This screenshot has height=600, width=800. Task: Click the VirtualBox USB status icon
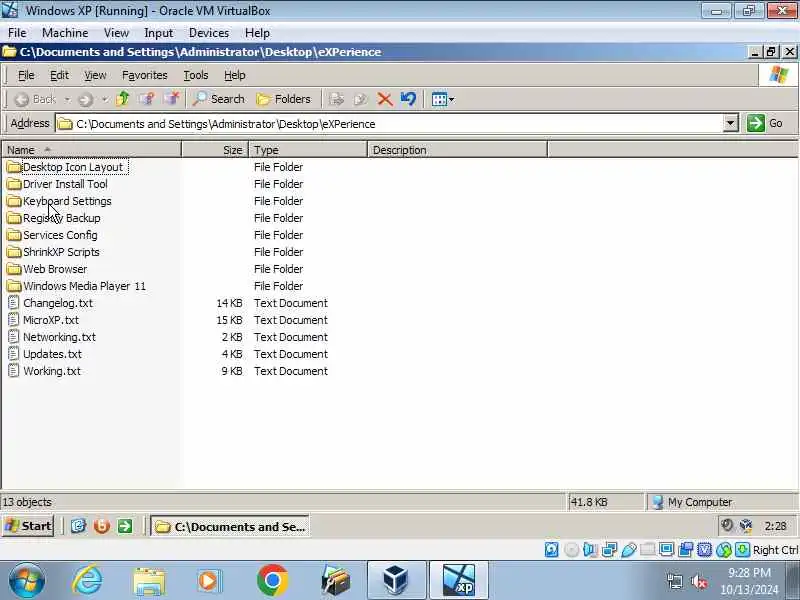coord(629,549)
